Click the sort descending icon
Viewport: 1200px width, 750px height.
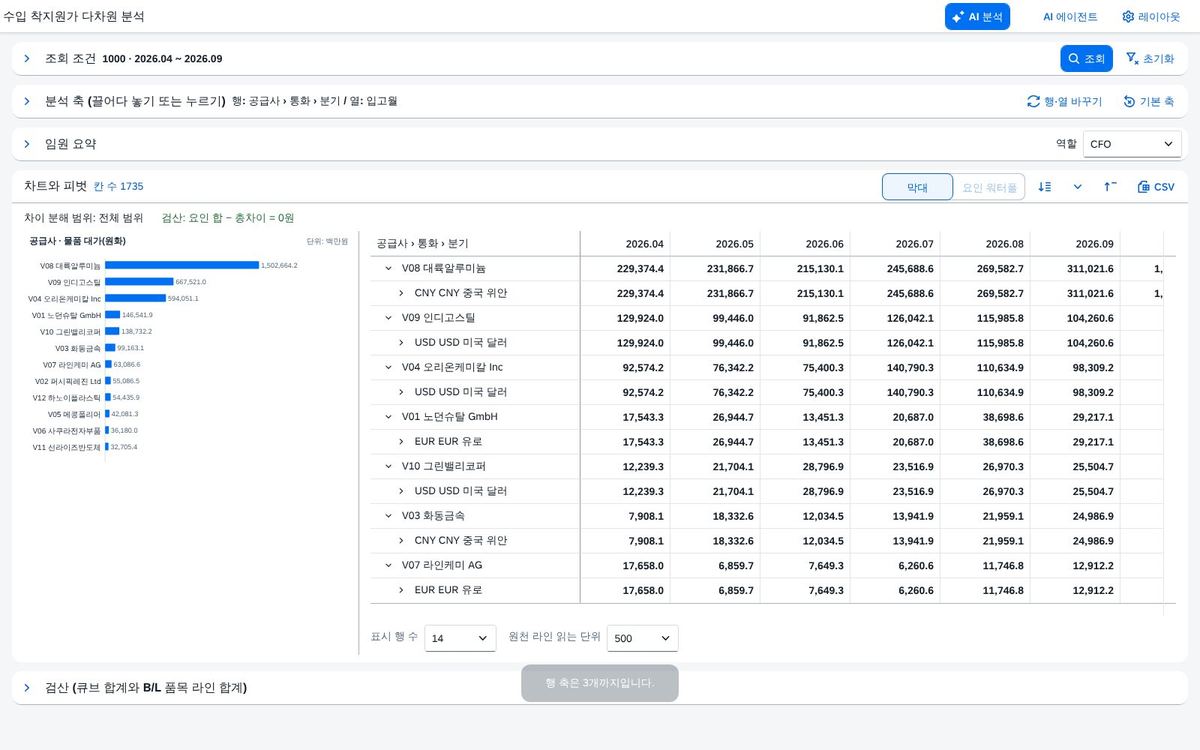pyautogui.click(x=1045, y=187)
